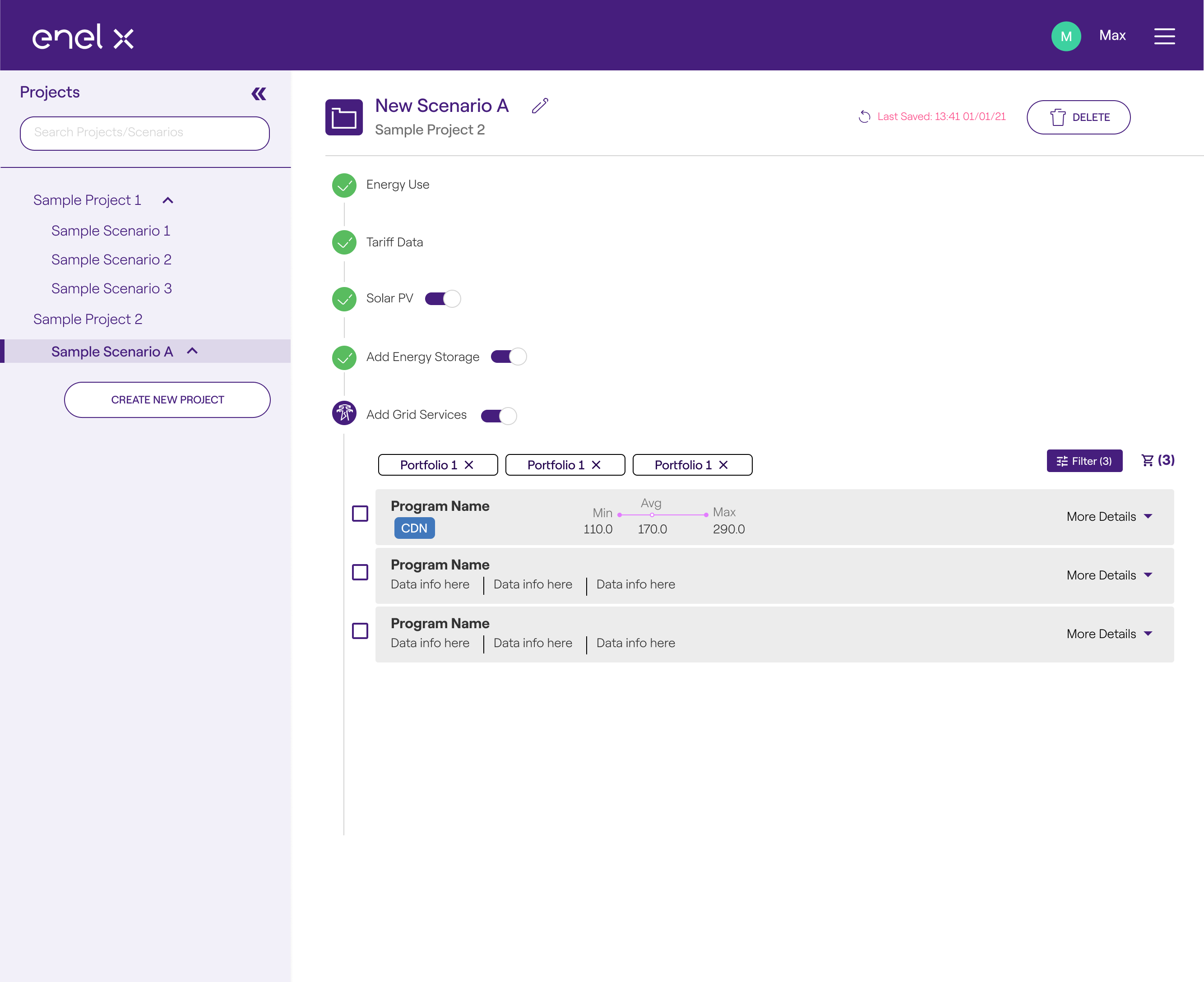The height and width of the screenshot is (982, 1204).
Task: Toggle the Add Grid Services switch
Action: point(499,416)
